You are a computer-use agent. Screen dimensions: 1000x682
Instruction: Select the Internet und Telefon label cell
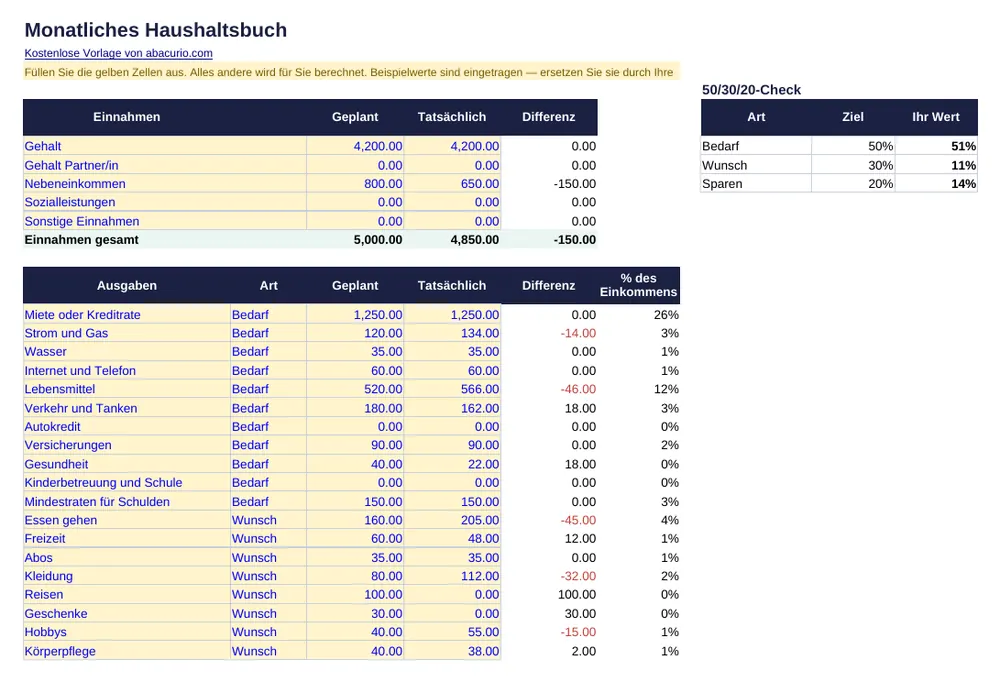pos(126,371)
